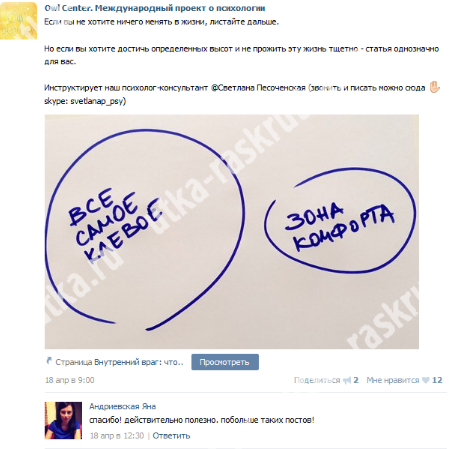Click Ответить under the comment
The width and height of the screenshot is (474, 449).
point(171,436)
